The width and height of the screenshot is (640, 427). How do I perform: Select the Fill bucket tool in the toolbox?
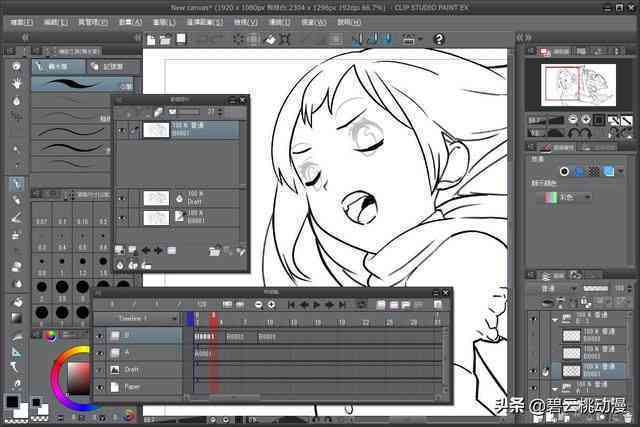pos(16,302)
